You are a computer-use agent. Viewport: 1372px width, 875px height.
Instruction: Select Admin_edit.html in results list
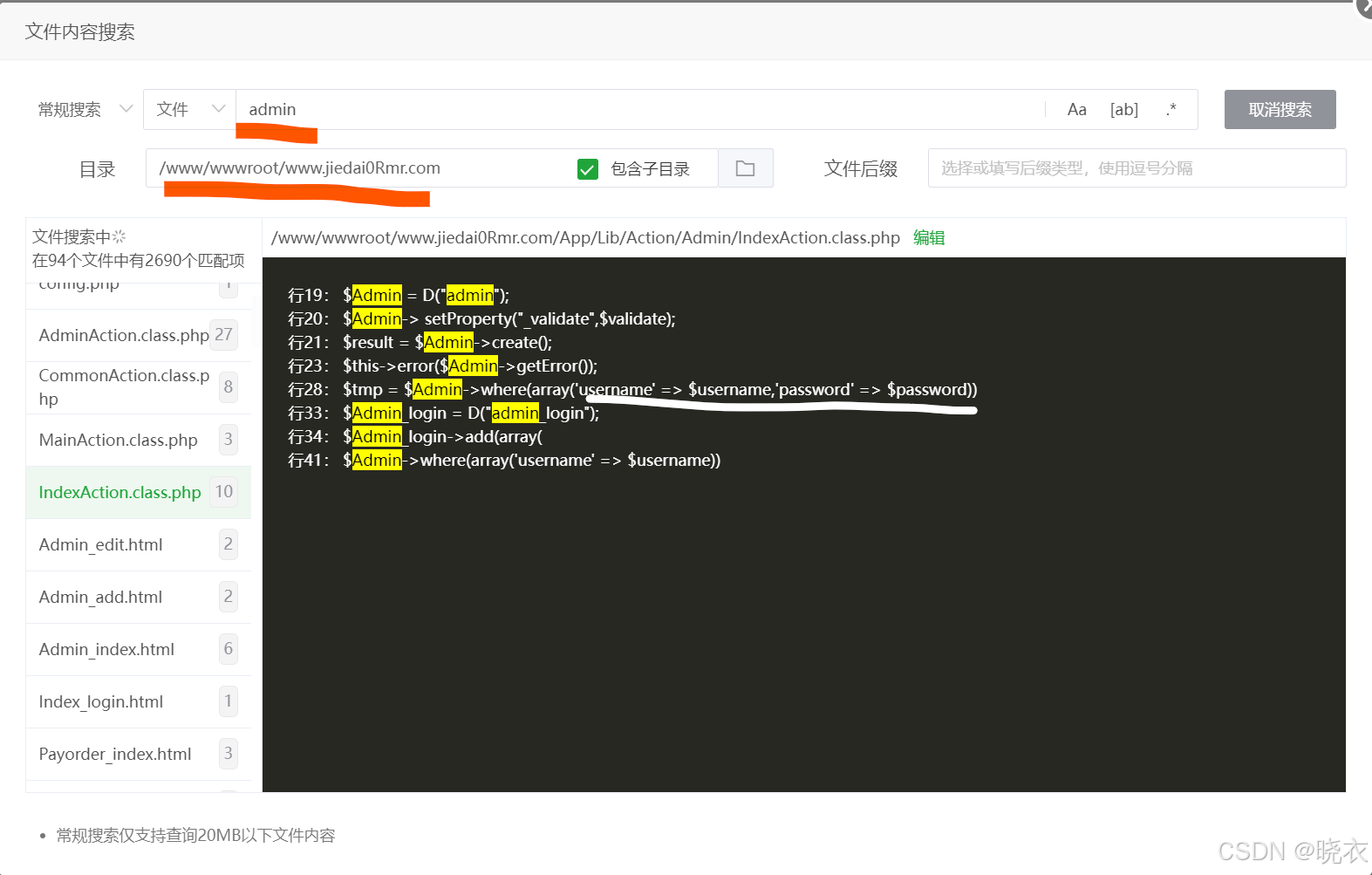pyautogui.click(x=139, y=544)
